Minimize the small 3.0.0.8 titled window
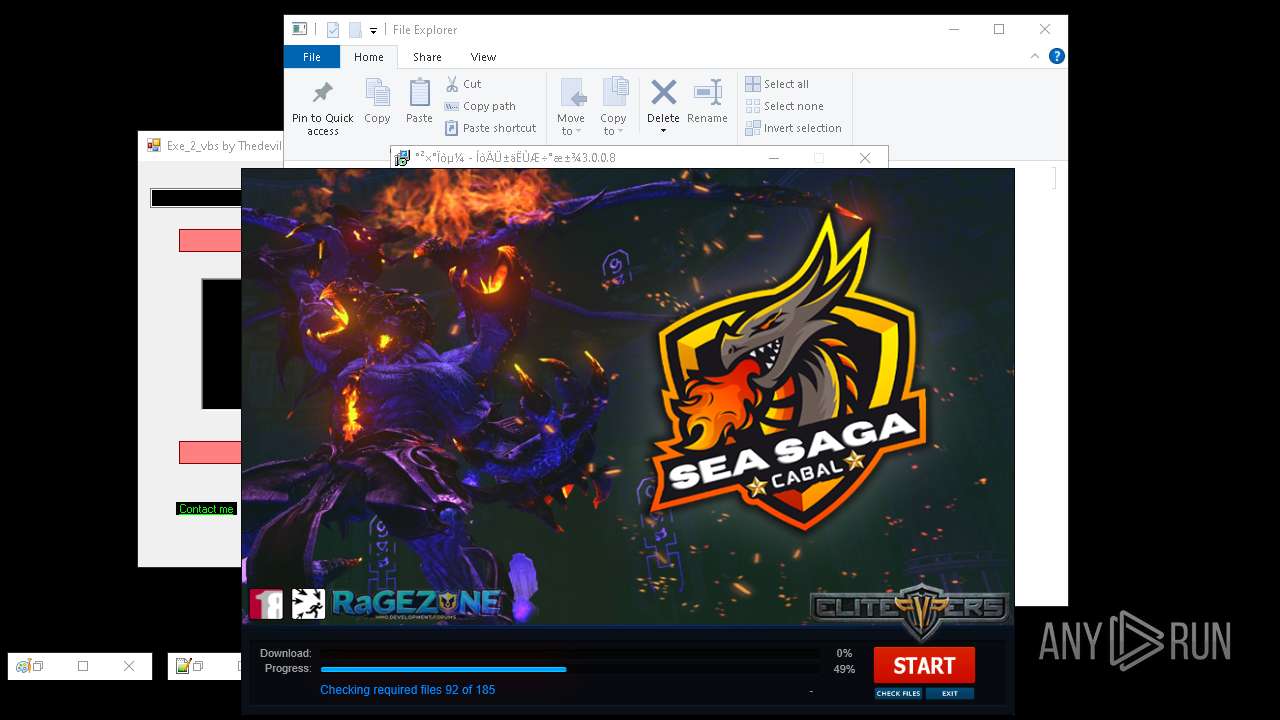Image resolution: width=1280 pixels, height=720 pixels. [774, 158]
